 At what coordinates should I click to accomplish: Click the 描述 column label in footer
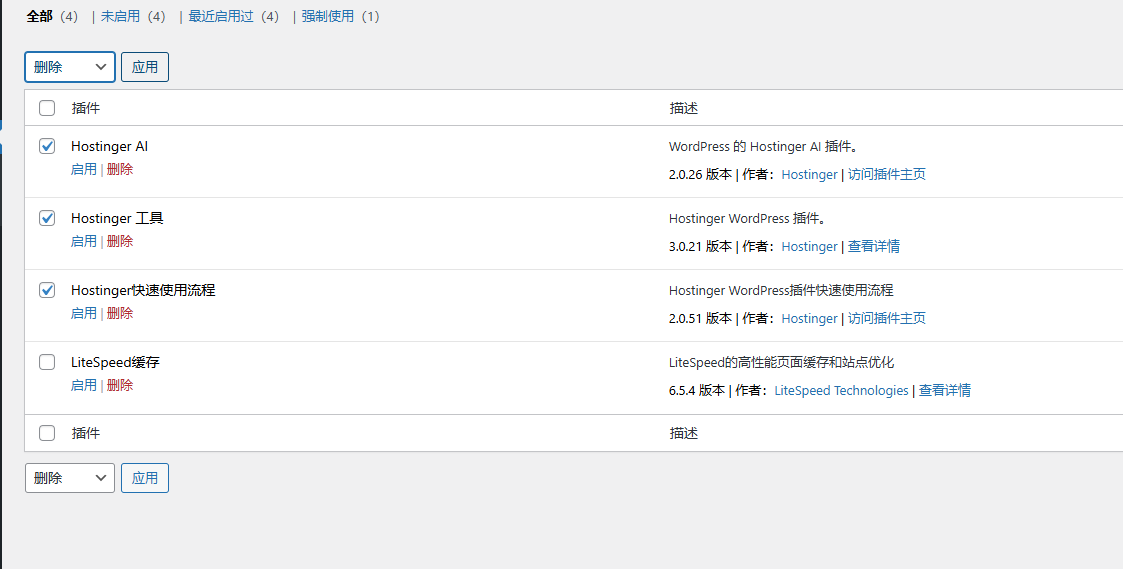[683, 433]
